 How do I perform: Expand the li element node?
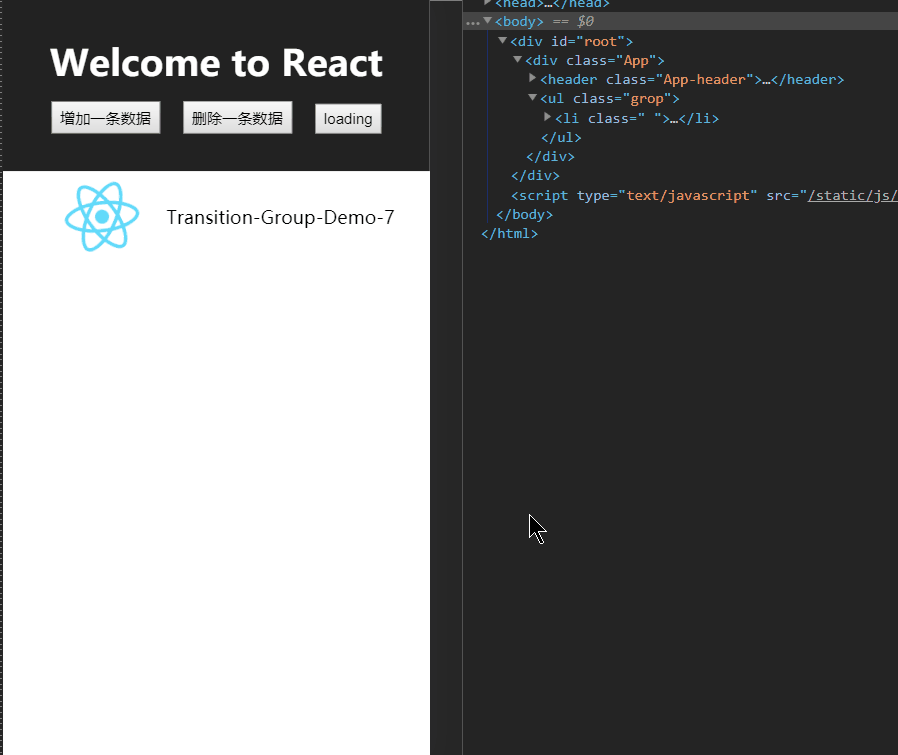[547, 117]
